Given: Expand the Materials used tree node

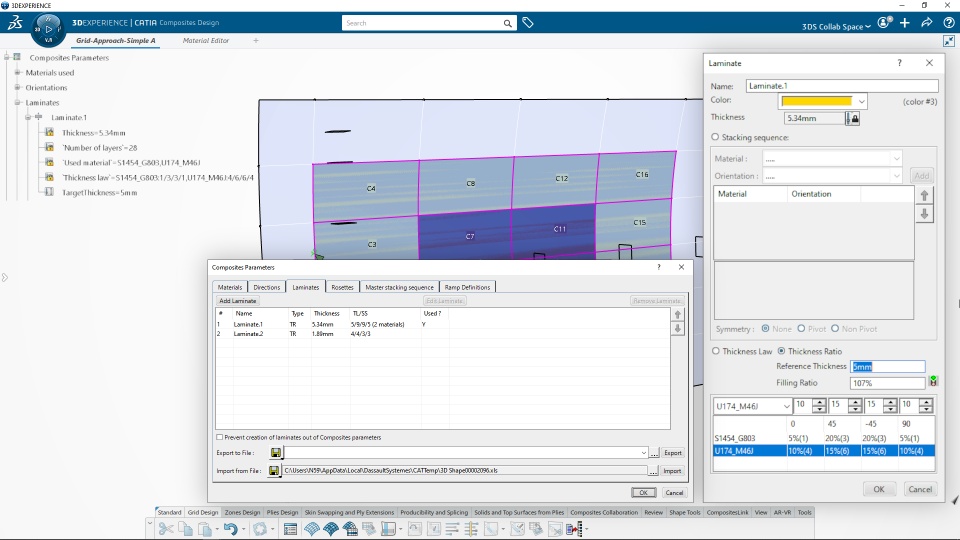Looking at the screenshot, I should click(x=18, y=72).
